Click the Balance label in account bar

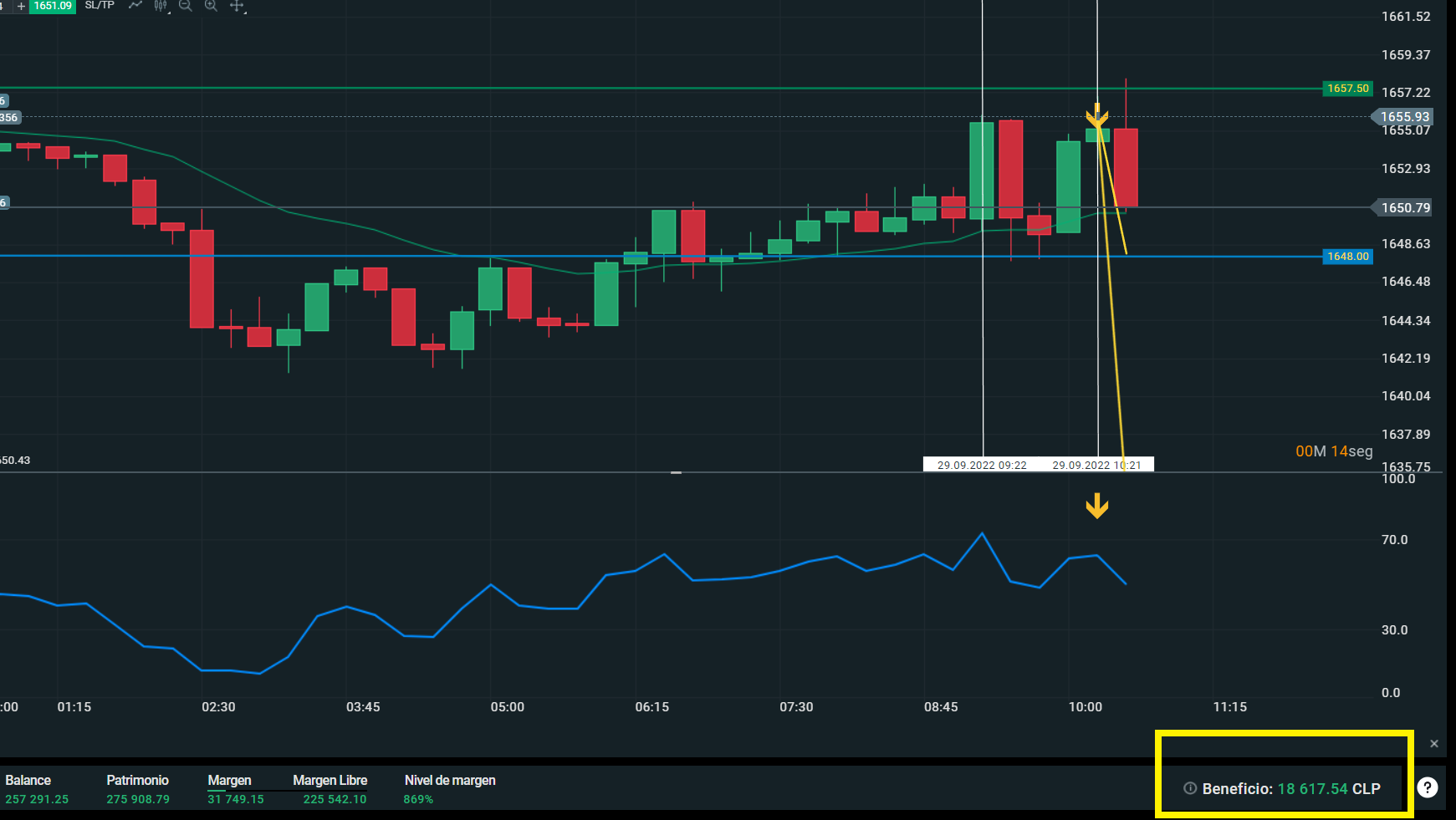tap(28, 781)
